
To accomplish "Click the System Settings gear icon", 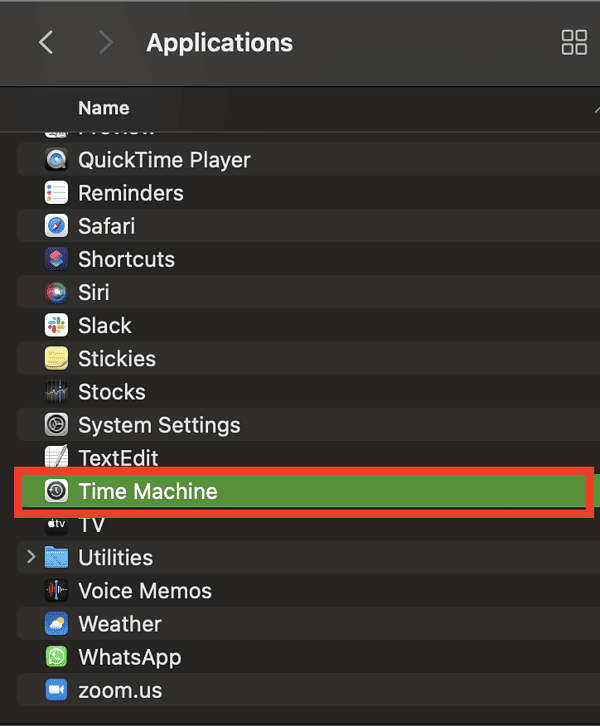I will click(x=57, y=425).
